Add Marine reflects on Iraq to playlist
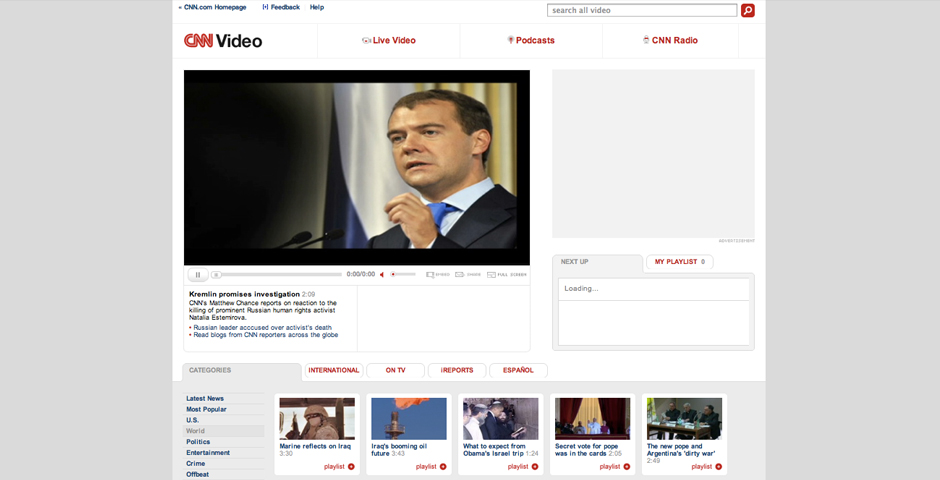 click(339, 467)
